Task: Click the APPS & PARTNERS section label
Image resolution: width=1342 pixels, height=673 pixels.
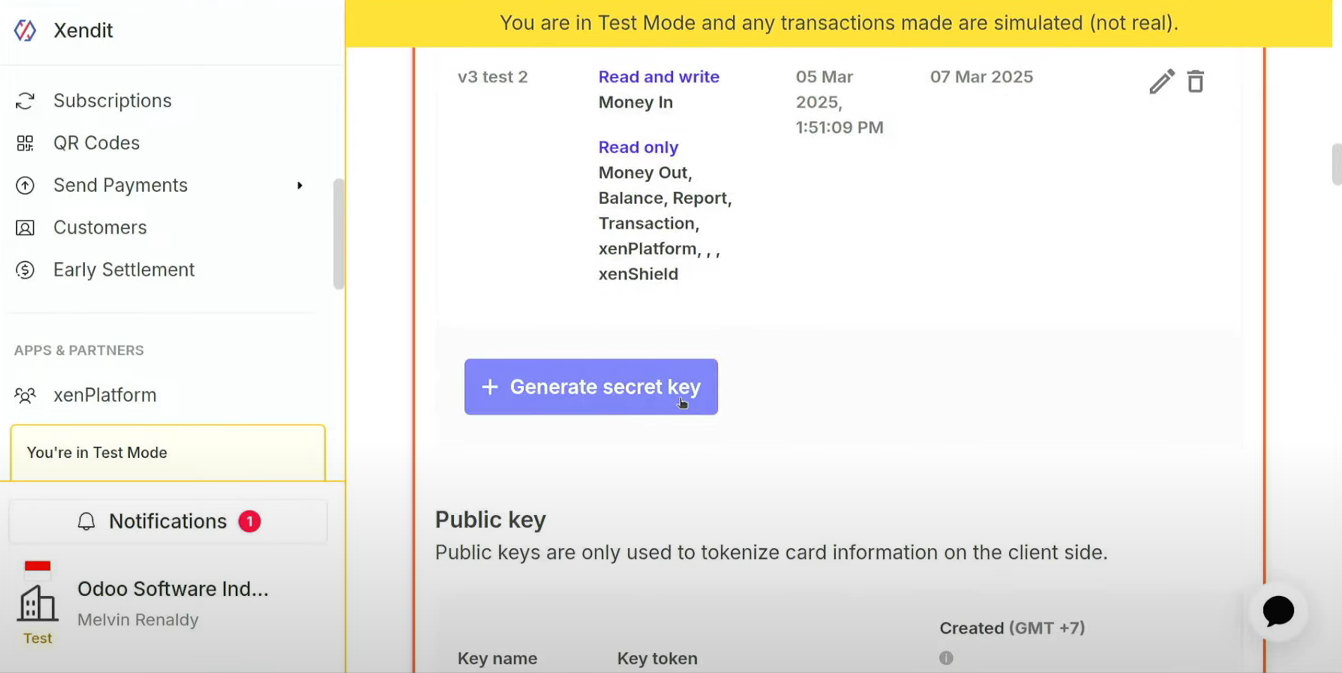Action: pyautogui.click(x=79, y=350)
